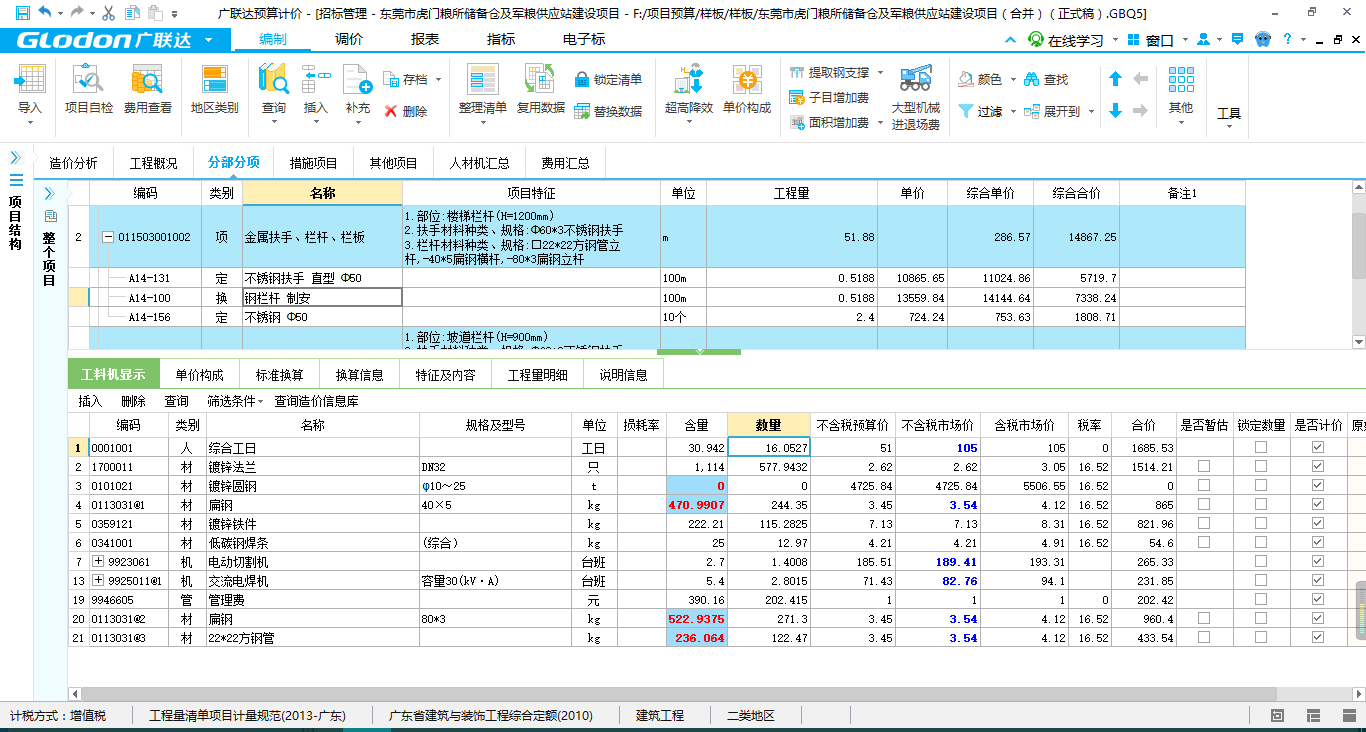This screenshot has width=1366, height=732.
Task: Expand the 9925011@1 交流电焊机 row
Action: pyautogui.click(x=98, y=581)
